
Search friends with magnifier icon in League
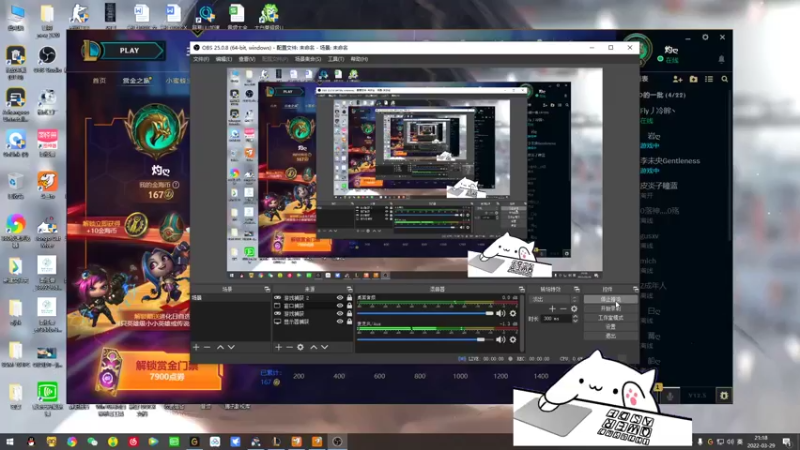point(724,79)
